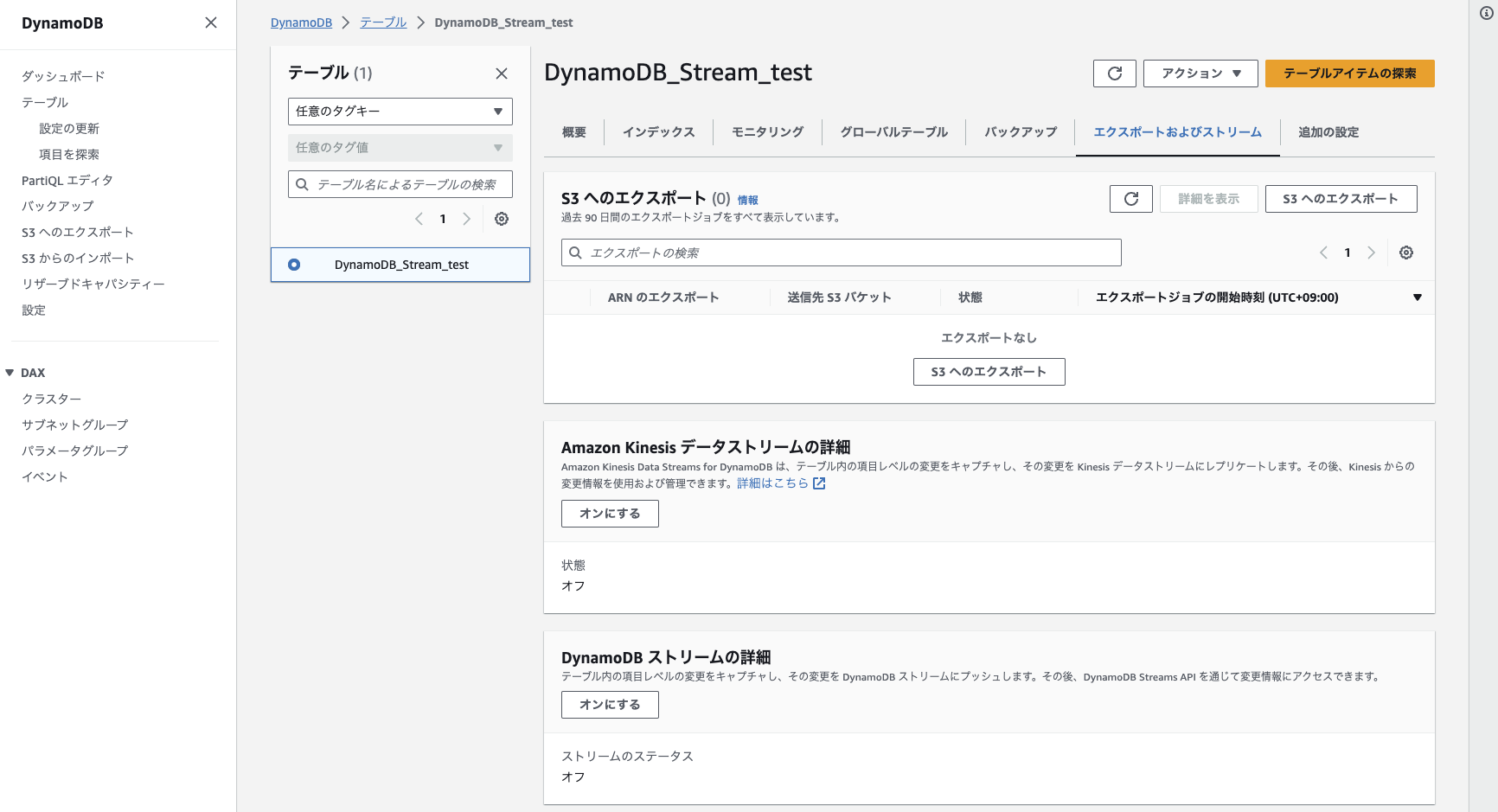The width and height of the screenshot is (1498, 812).
Task: Refresh the DynamoDB_Stream_test table view
Action: pos(1114,74)
